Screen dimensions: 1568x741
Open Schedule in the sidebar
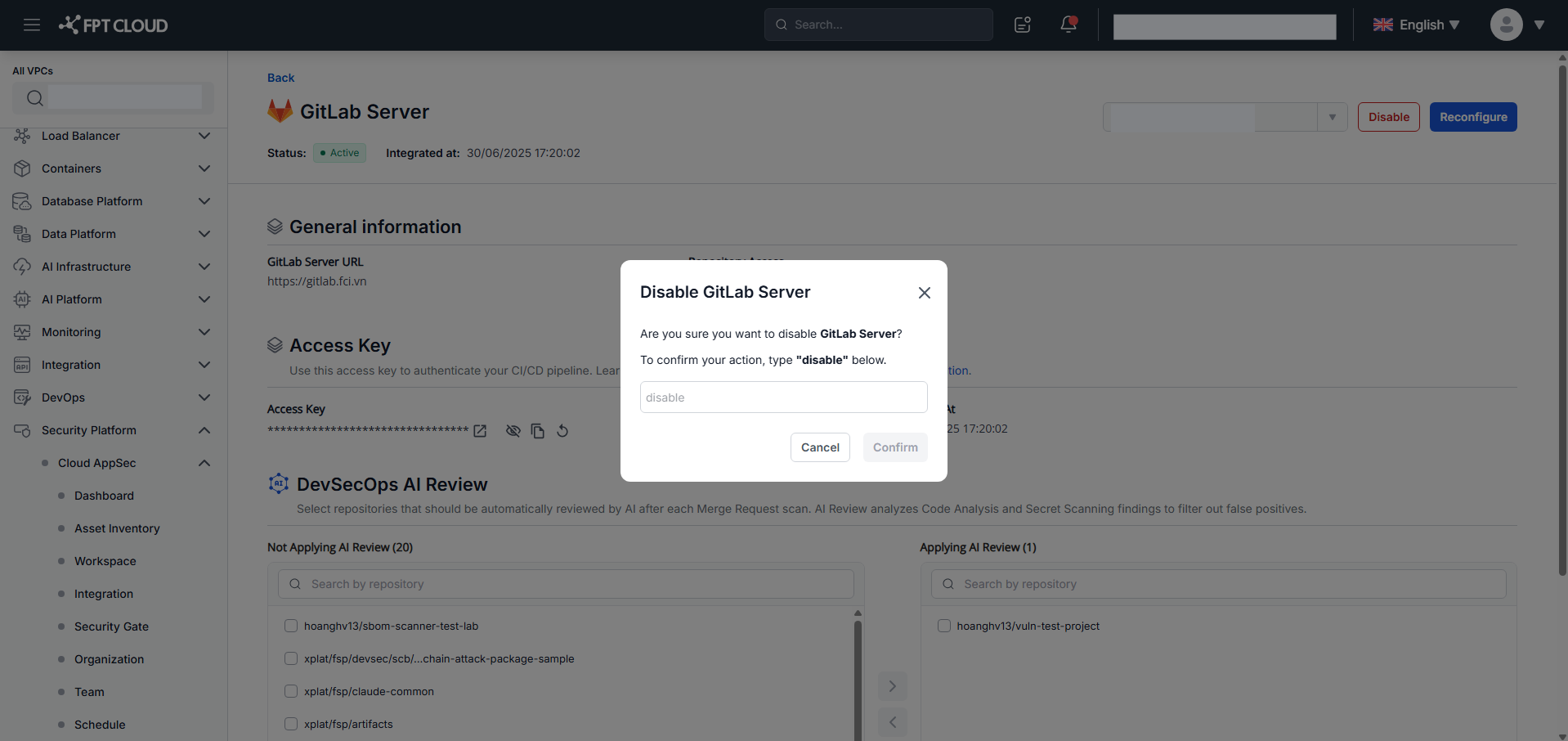(100, 725)
